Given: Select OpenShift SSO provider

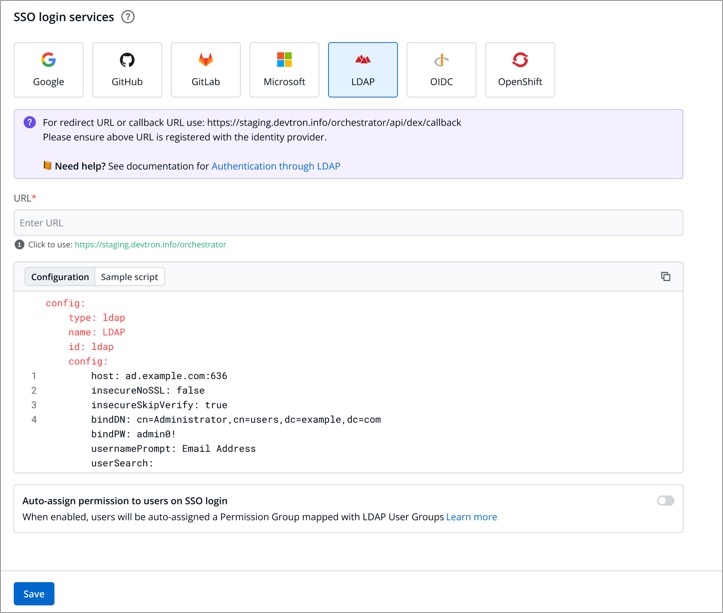Looking at the screenshot, I should point(519,70).
